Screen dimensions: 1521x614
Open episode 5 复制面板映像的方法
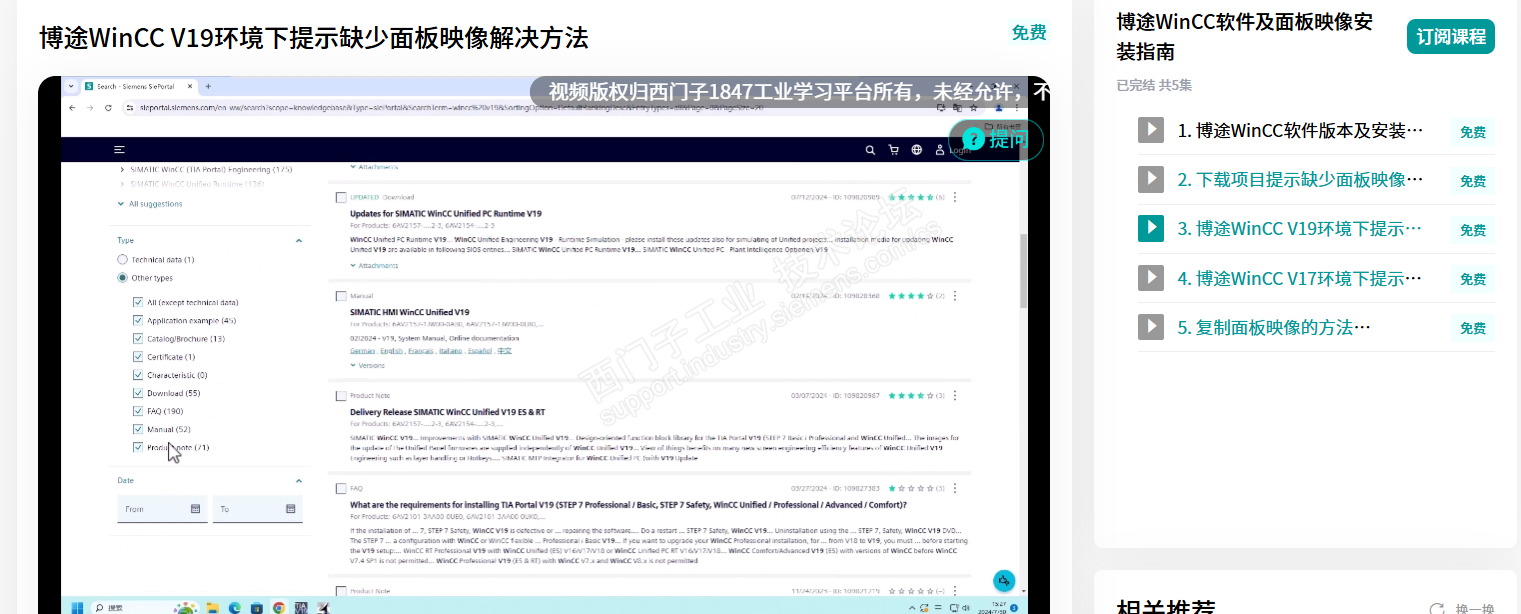(x=1274, y=327)
